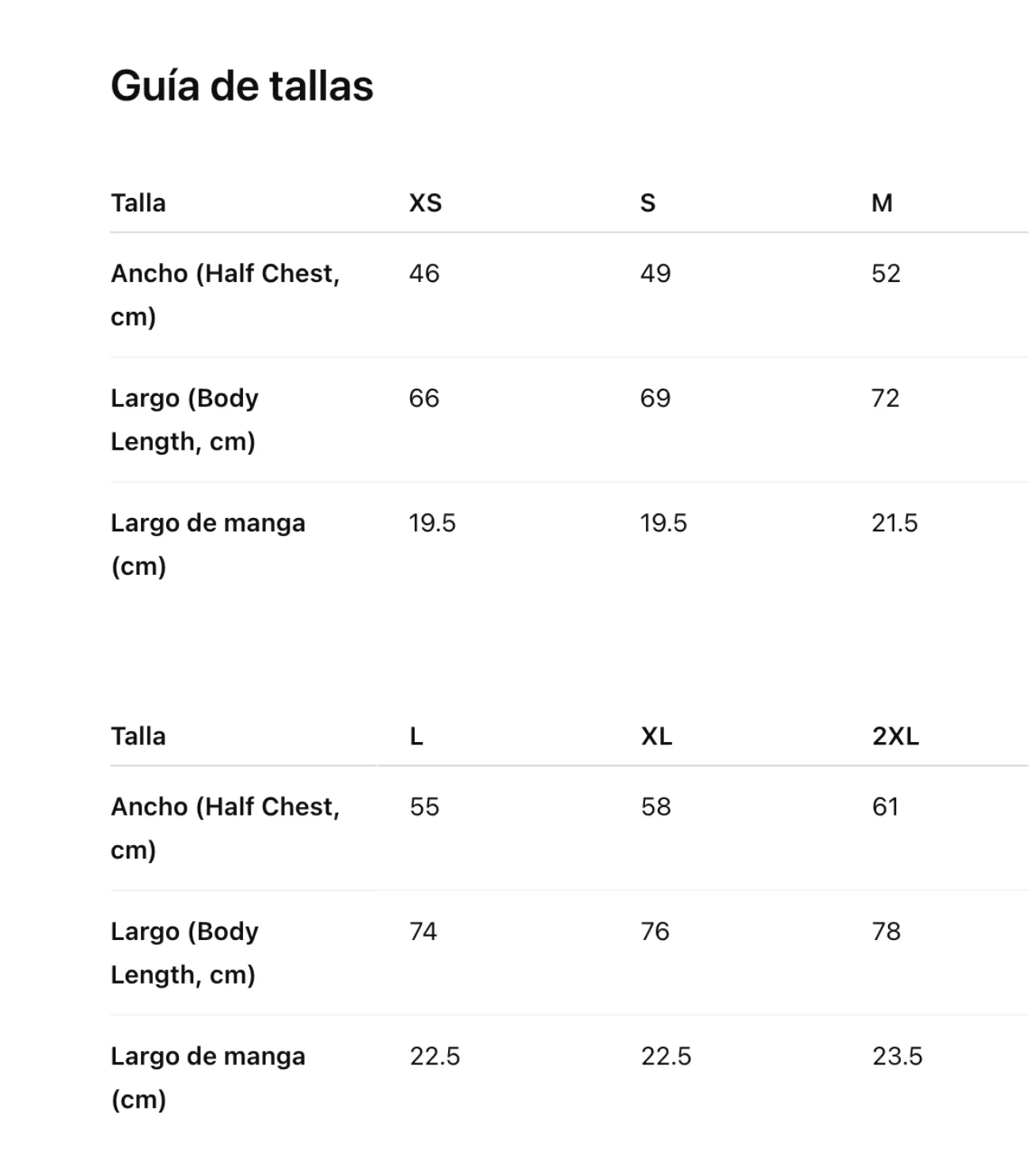Click the M sleeve length value 21.5

coord(894,523)
